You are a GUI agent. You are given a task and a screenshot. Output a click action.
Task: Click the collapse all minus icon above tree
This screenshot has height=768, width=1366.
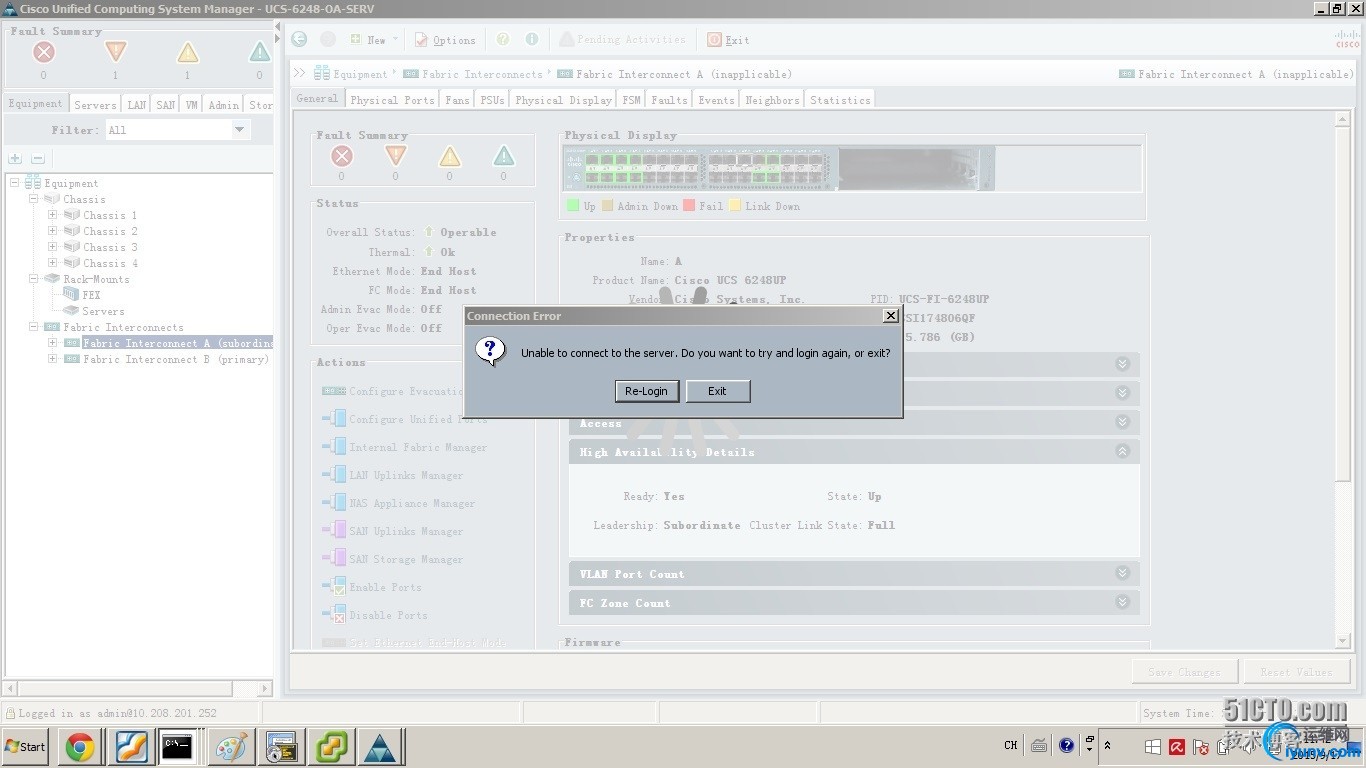pyautogui.click(x=37, y=159)
